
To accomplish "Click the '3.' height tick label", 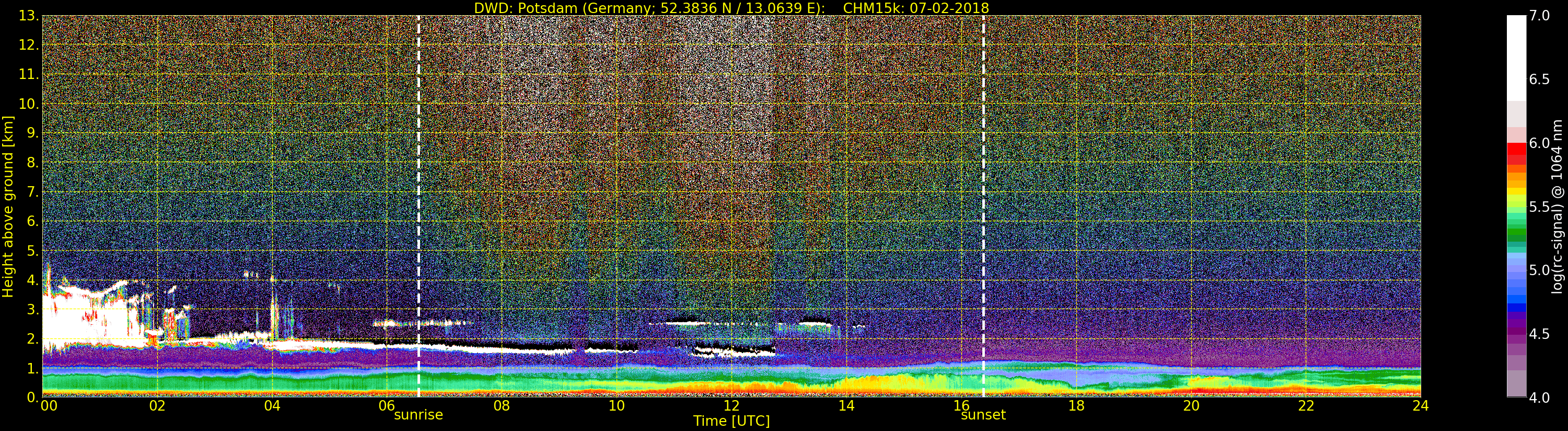I will [x=33, y=309].
